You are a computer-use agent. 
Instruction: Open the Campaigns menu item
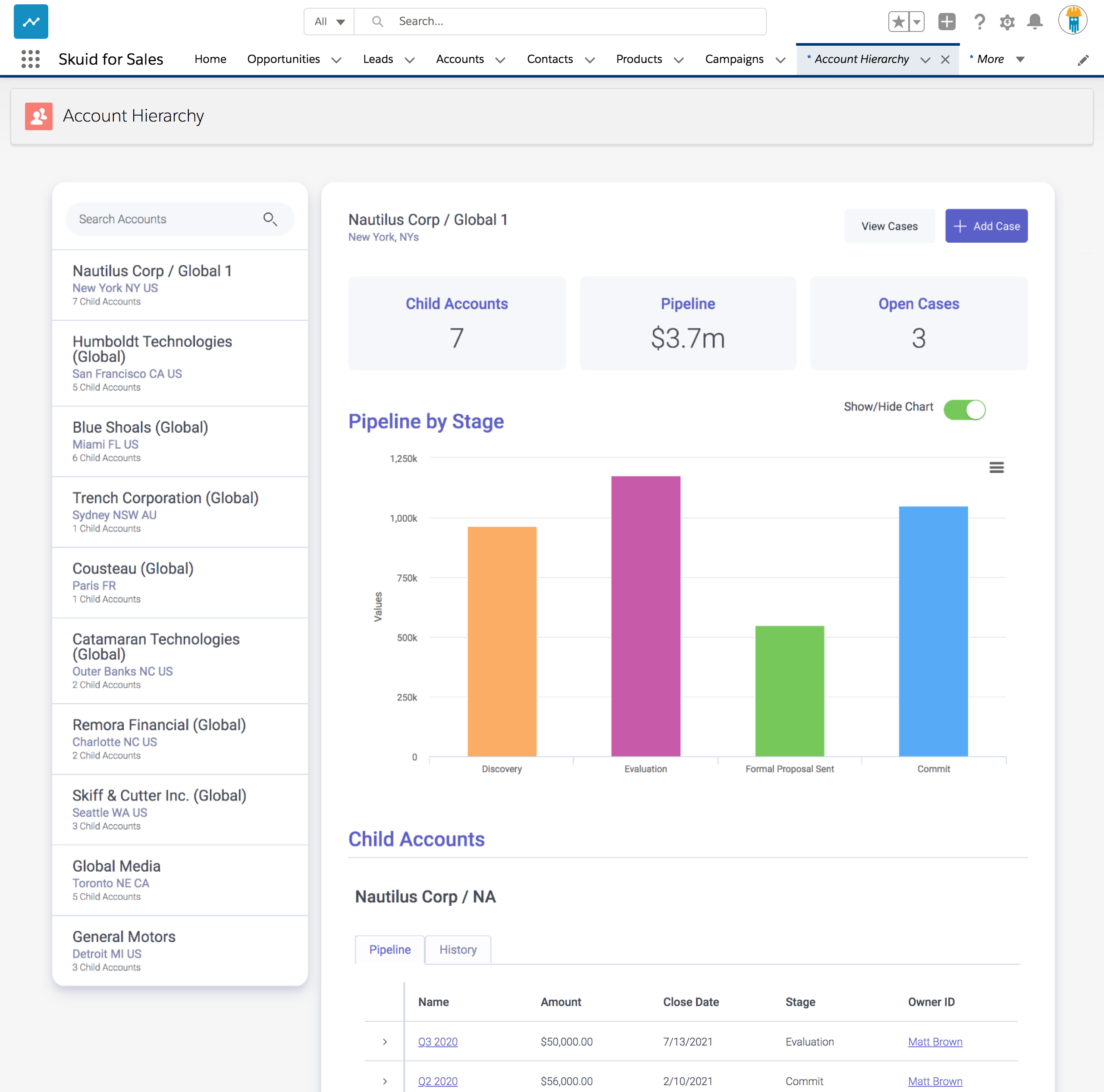[x=734, y=59]
